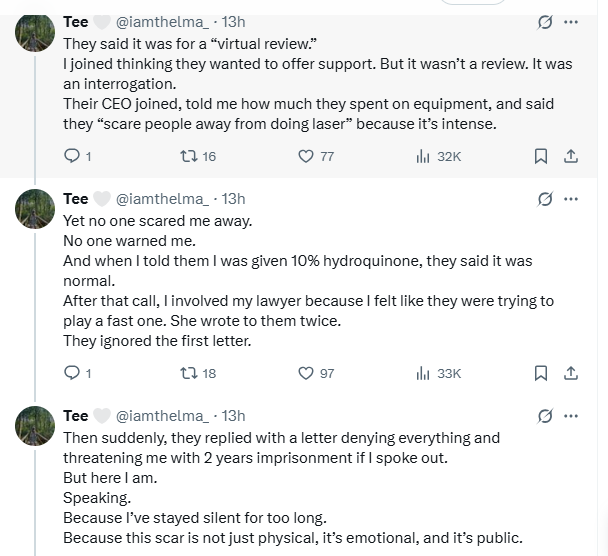The image size is (608, 556).
Task: Open more options on first tweet
Action: [x=571, y=22]
